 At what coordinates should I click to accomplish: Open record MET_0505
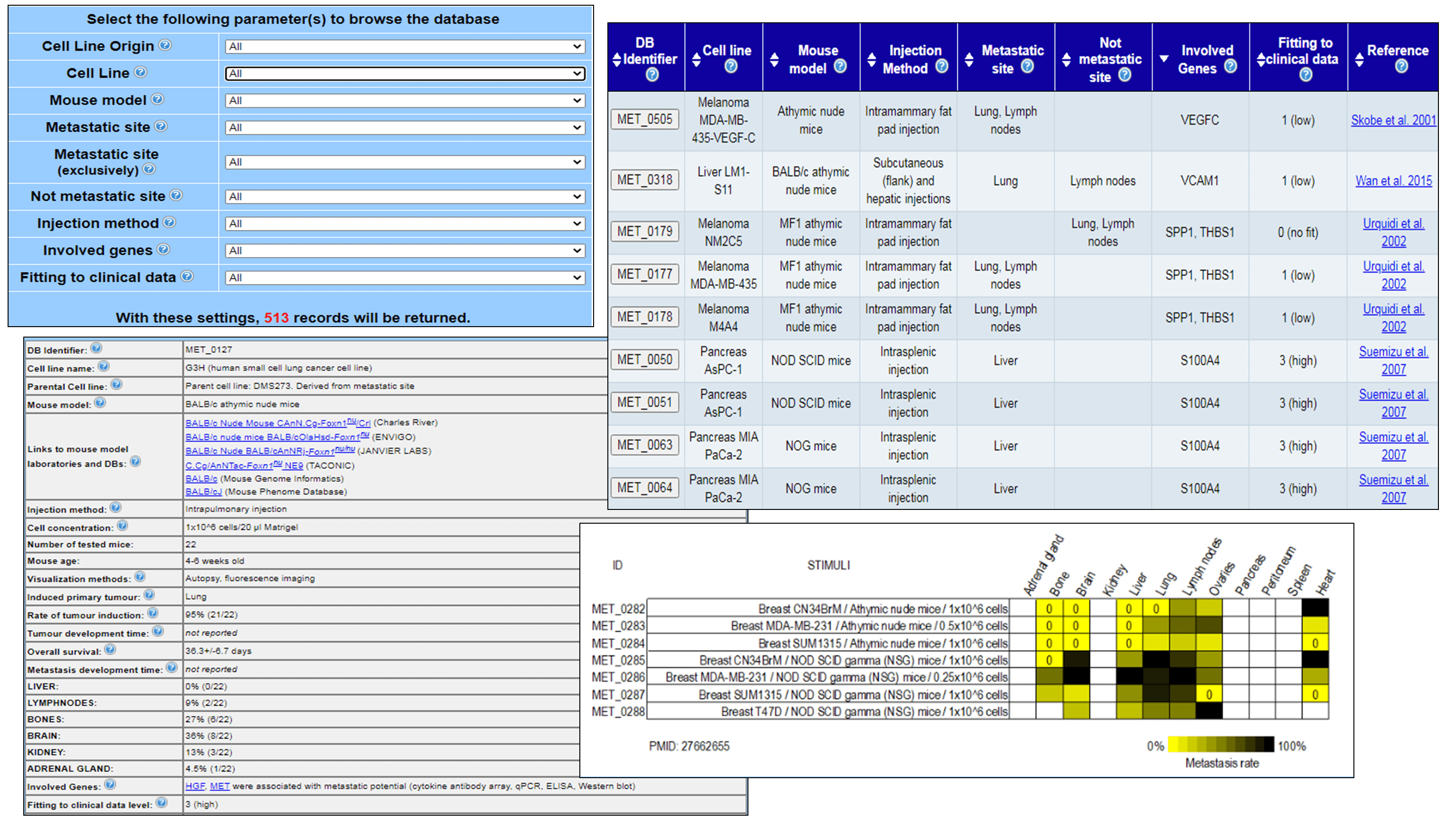click(x=644, y=119)
